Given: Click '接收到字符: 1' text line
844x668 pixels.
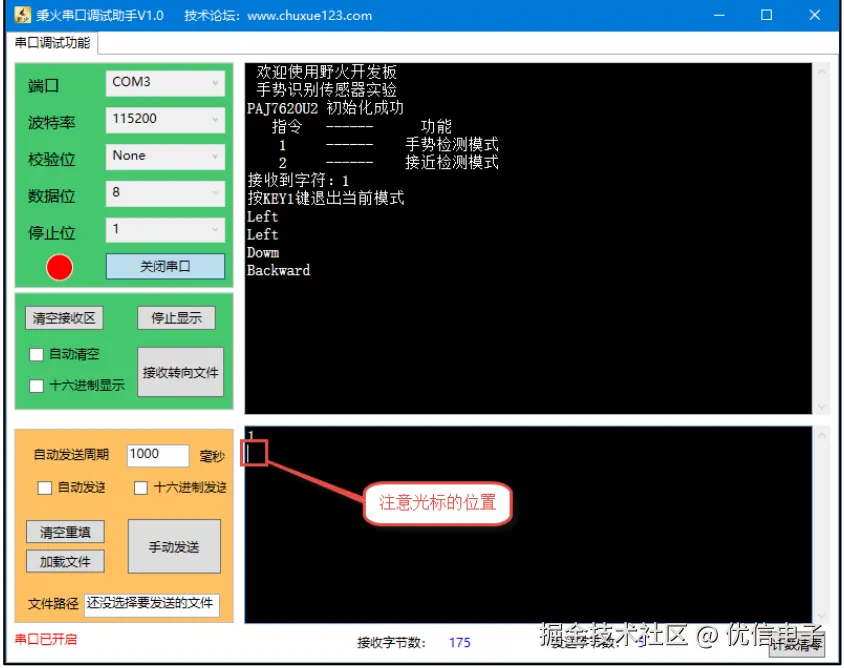Looking at the screenshot, I should (x=298, y=180).
